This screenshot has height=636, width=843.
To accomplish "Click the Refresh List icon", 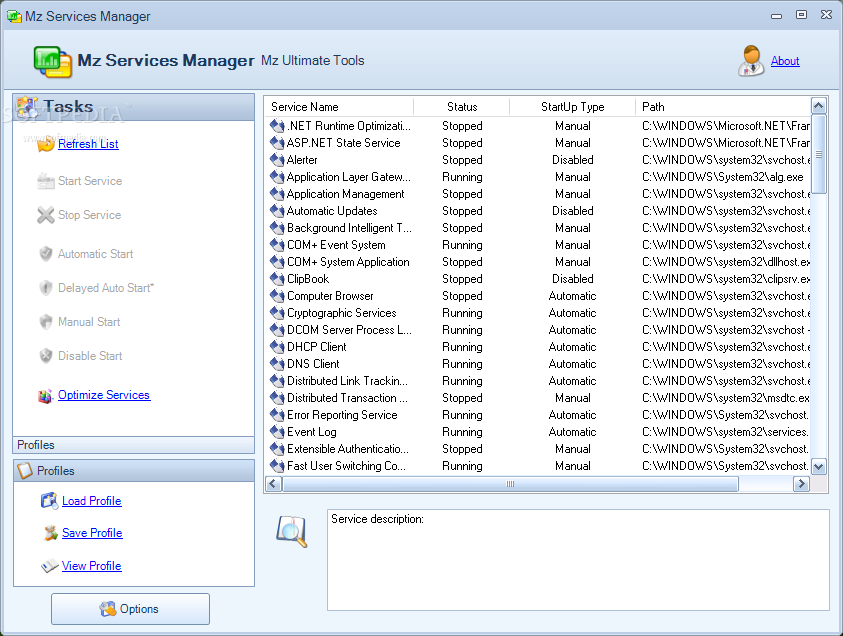I will coord(46,144).
